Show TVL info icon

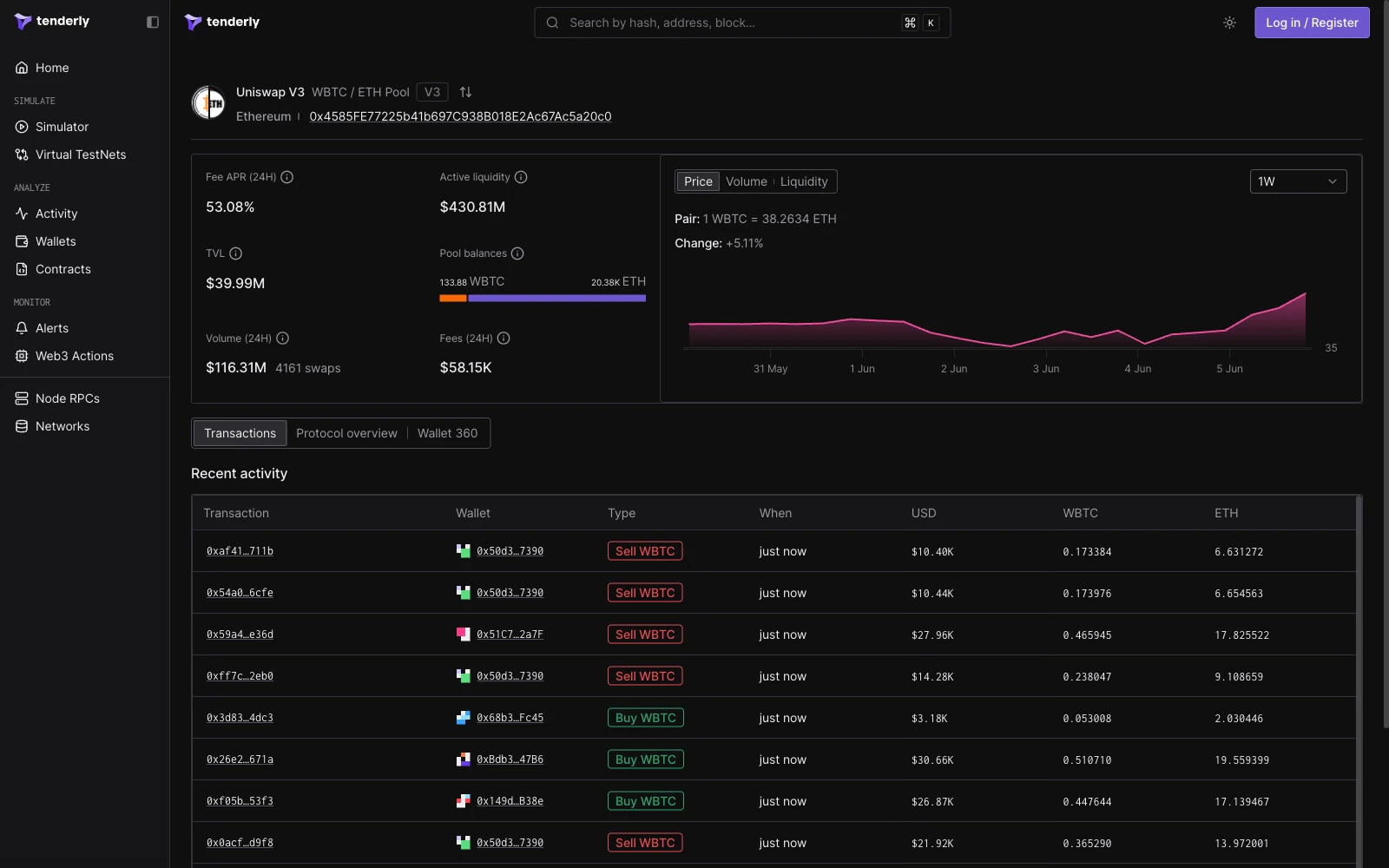point(235,253)
